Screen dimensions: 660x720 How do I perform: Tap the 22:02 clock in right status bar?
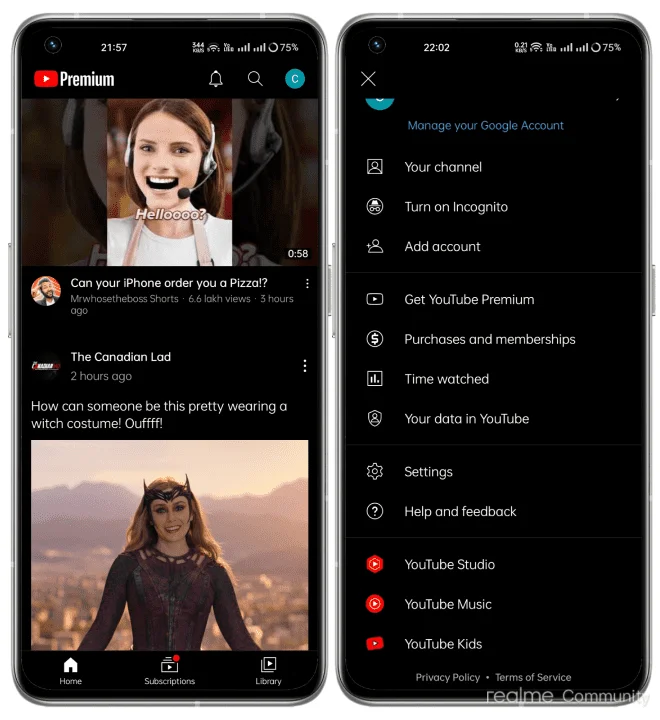pos(436,47)
